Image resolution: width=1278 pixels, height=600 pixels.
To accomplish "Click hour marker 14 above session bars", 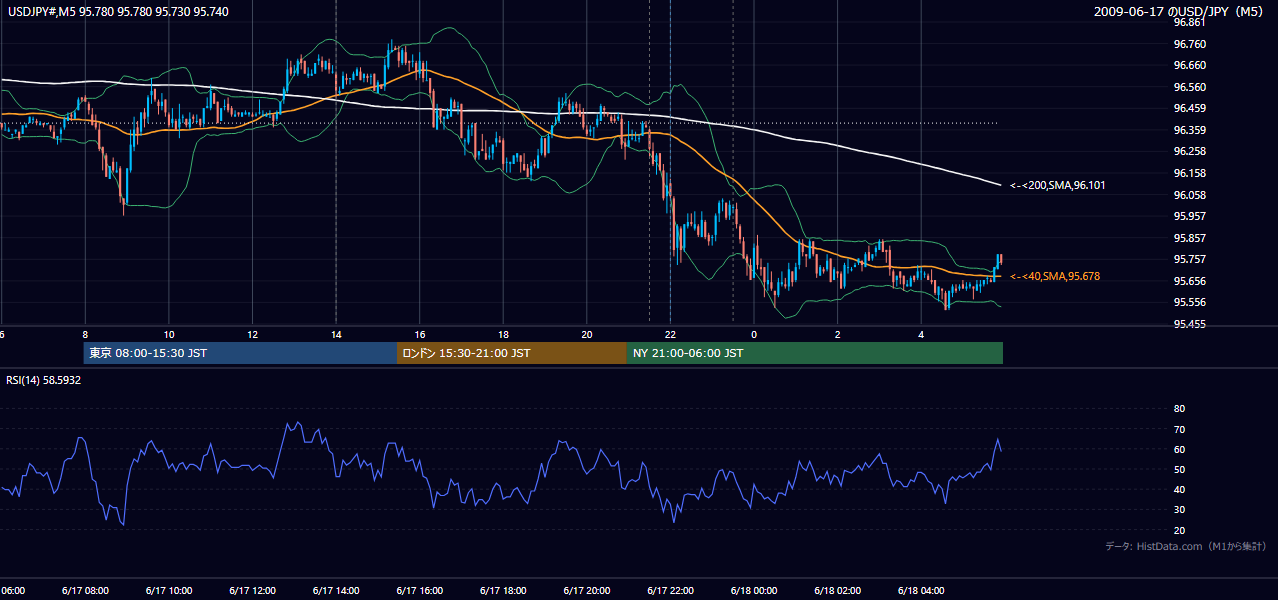I will 336,334.
